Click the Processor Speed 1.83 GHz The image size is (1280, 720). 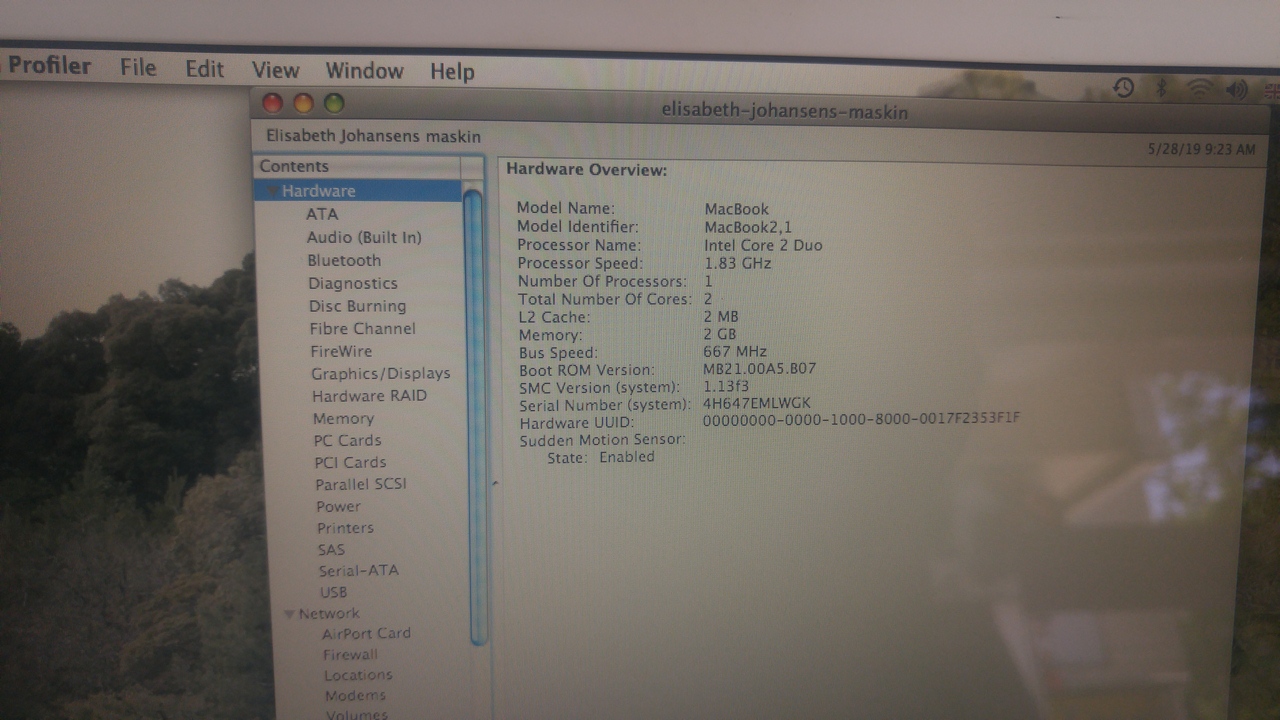tap(738, 263)
